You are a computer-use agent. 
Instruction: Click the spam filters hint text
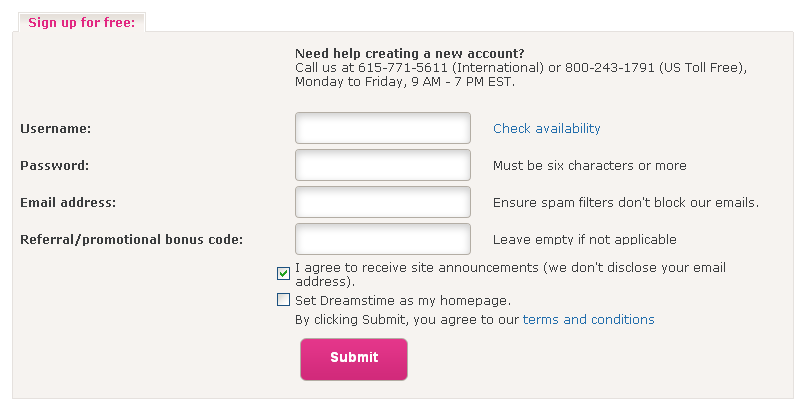click(x=625, y=203)
